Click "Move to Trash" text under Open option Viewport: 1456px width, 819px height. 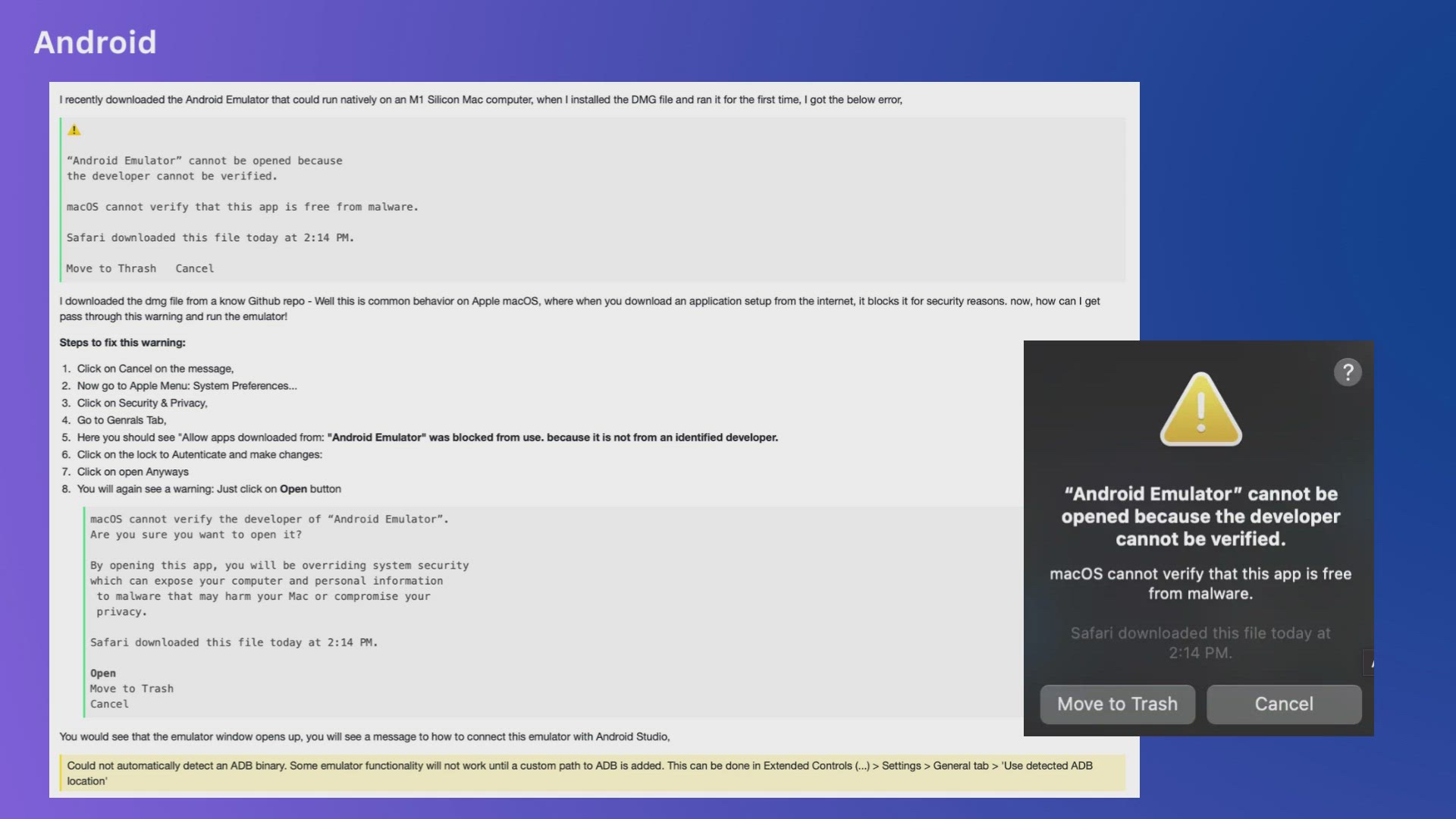pos(132,689)
